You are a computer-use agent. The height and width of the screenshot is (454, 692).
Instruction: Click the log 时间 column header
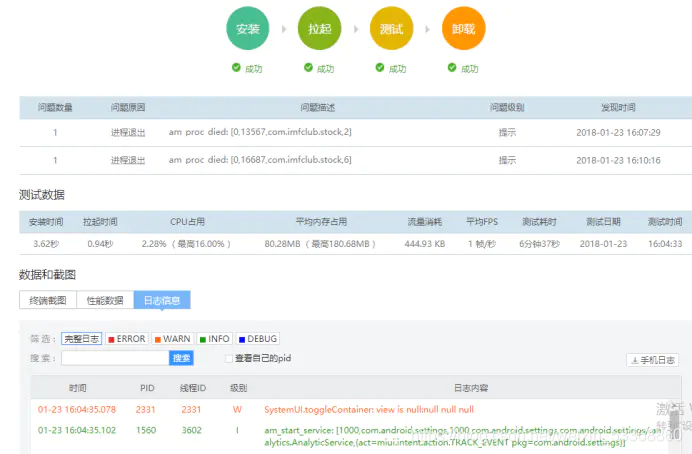pyautogui.click(x=78, y=388)
